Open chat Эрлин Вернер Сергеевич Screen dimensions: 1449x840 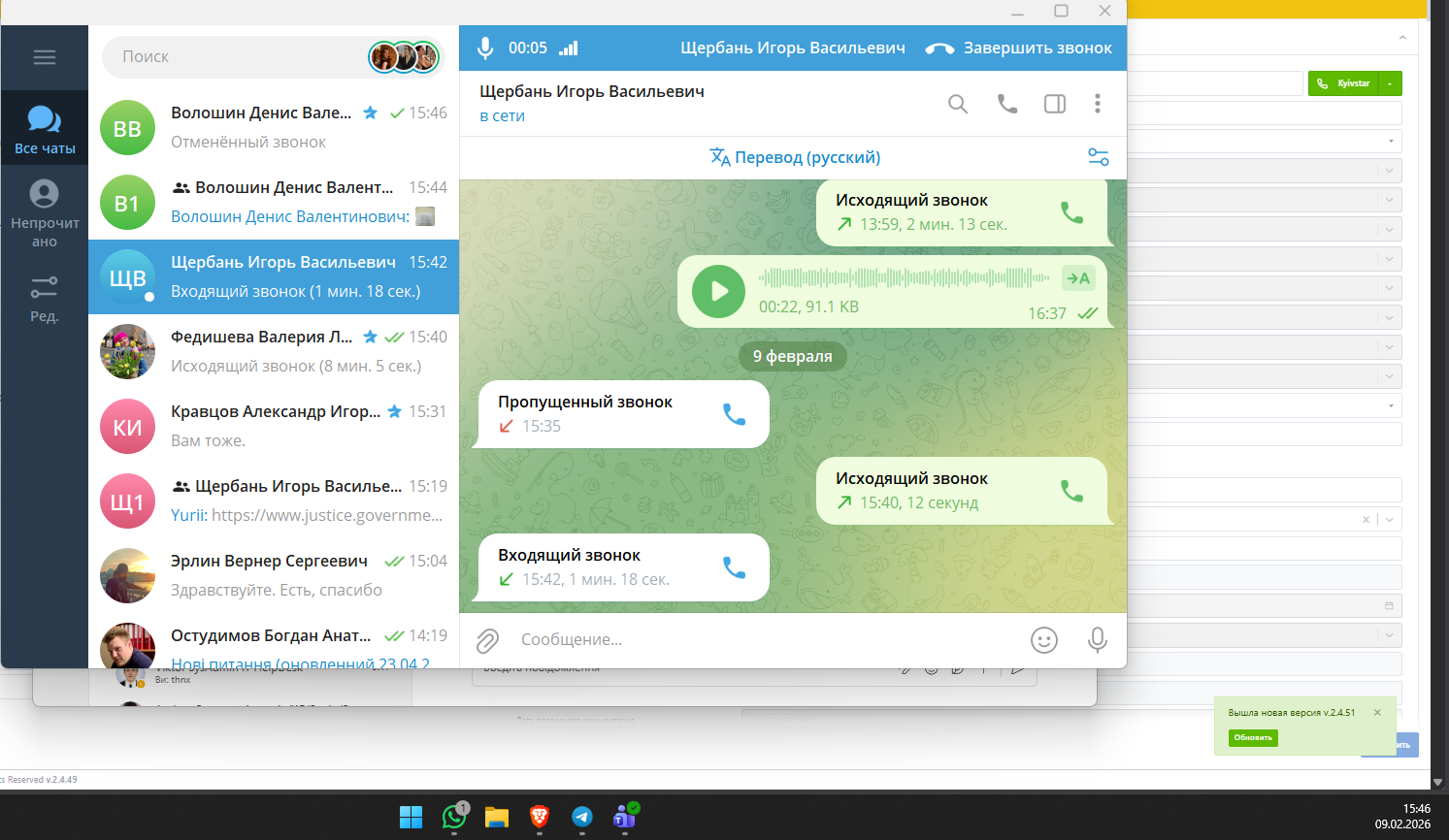pos(274,576)
